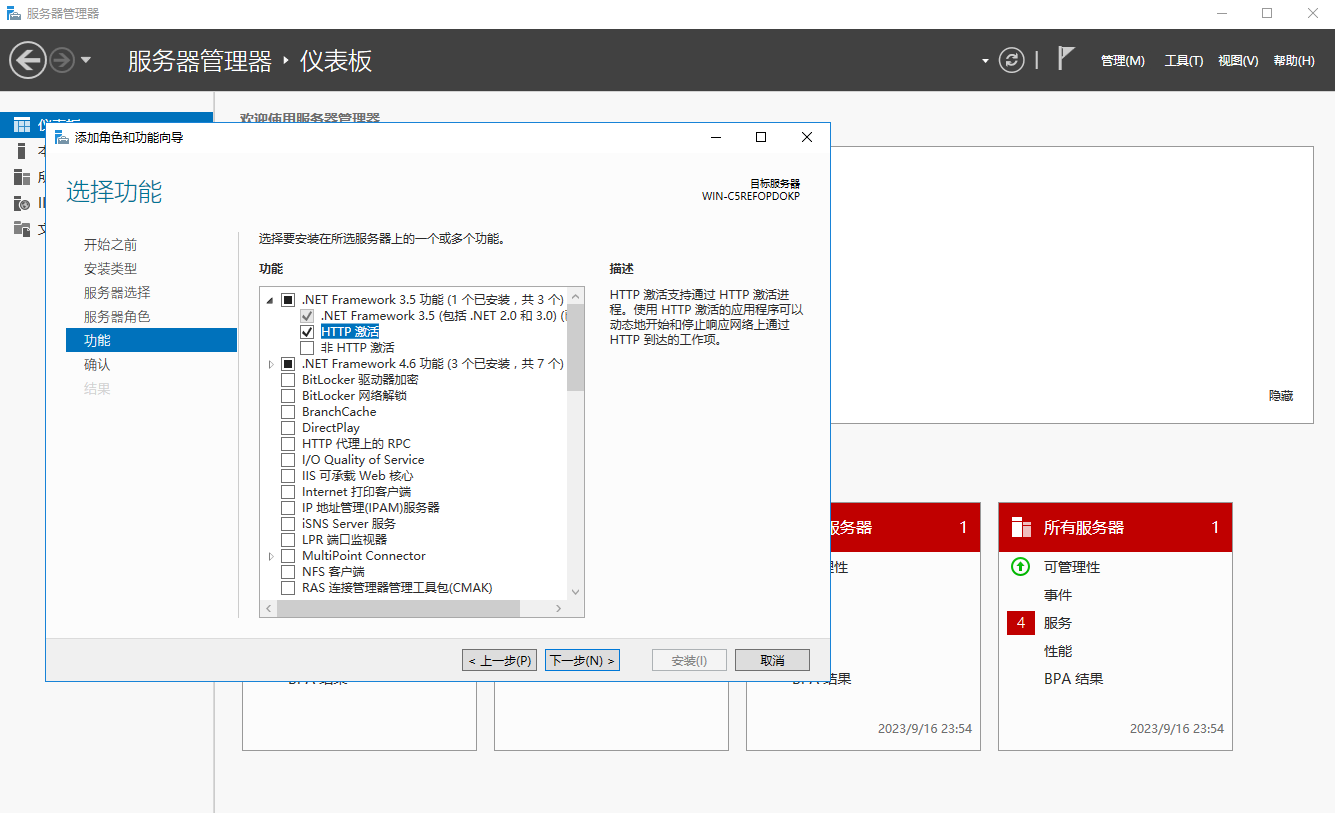The image size is (1335, 813).
Task: Click the green 可管理性 status icon
Action: (1020, 567)
